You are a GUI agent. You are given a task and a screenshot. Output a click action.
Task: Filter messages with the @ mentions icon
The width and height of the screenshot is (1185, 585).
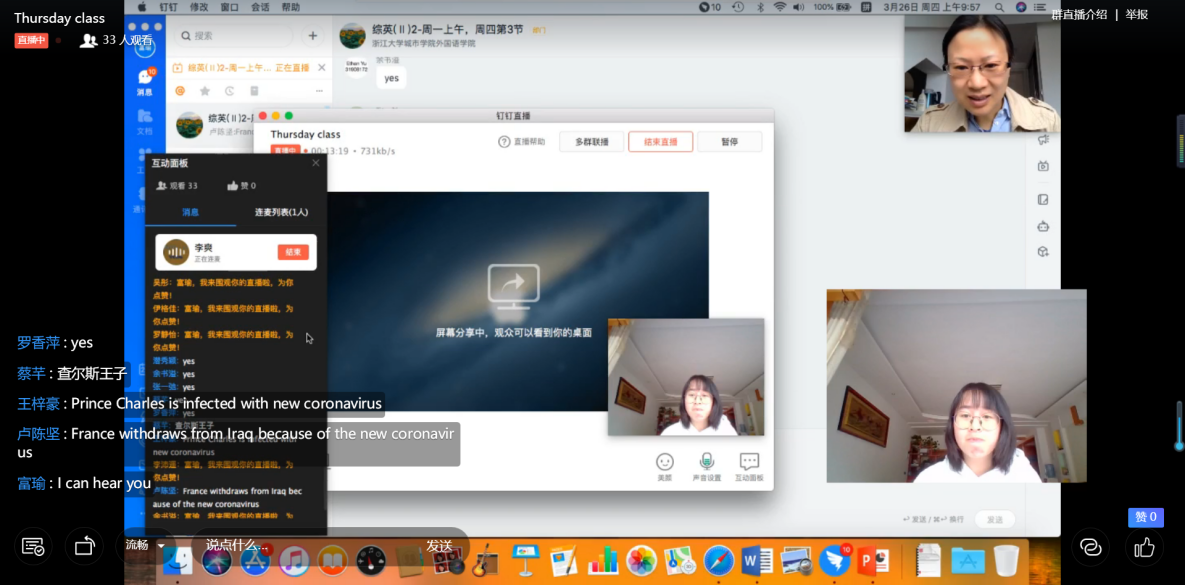click(180, 91)
